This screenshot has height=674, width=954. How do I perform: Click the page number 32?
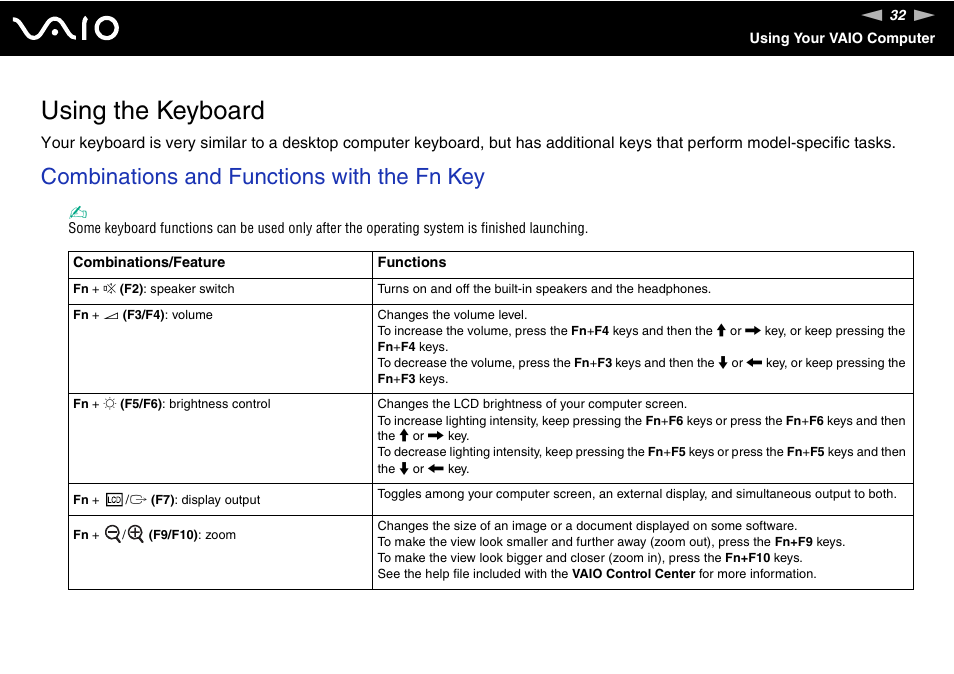(x=898, y=15)
